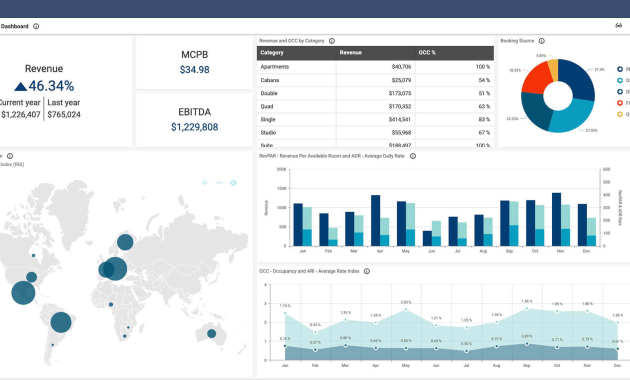
Task: Click the $173,075 revenue cell
Action: 375,94
